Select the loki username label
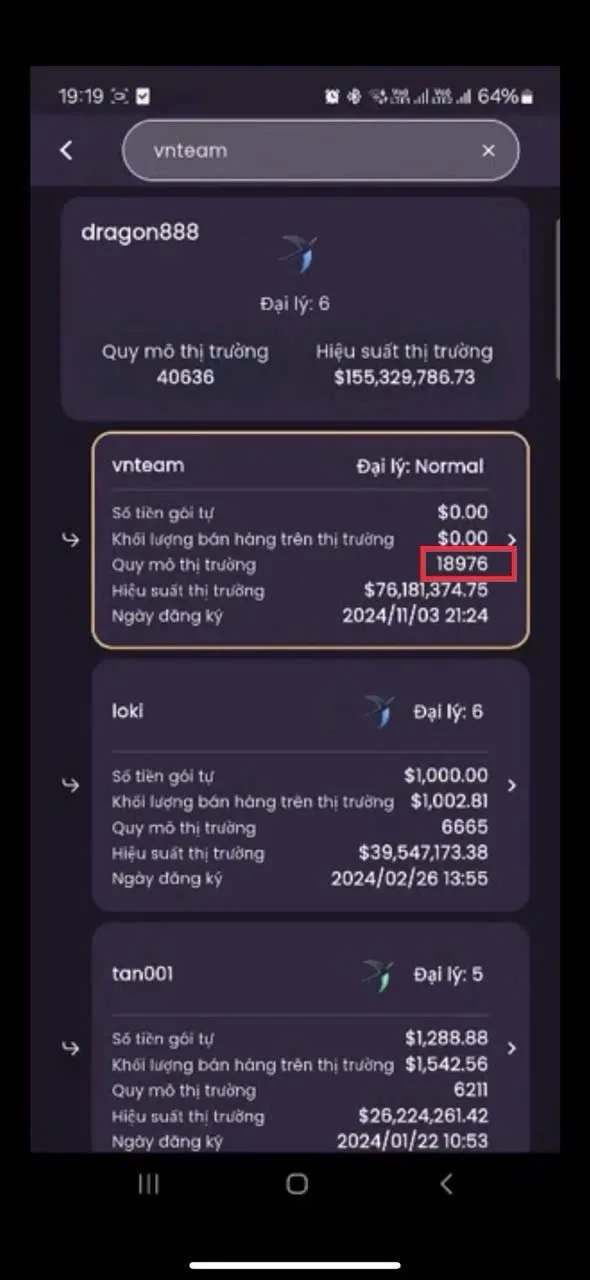 (128, 711)
